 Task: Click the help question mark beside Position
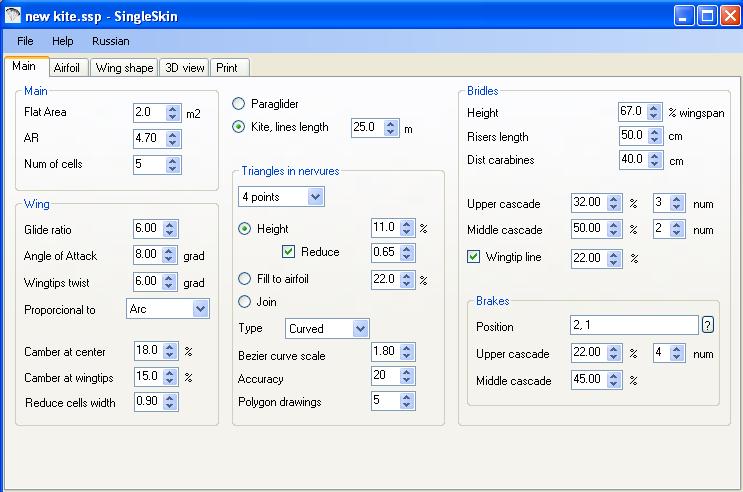point(708,325)
